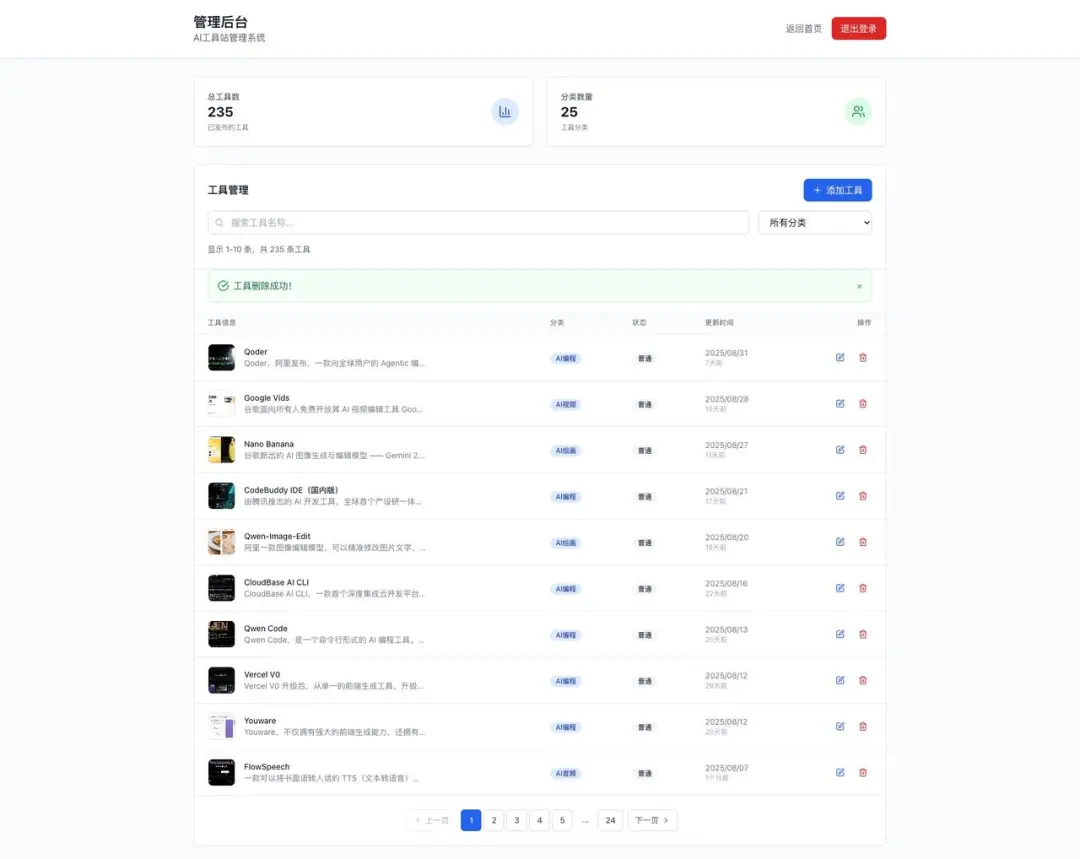Click the AI绘画 tag on Nano Banana row

[x=565, y=451]
